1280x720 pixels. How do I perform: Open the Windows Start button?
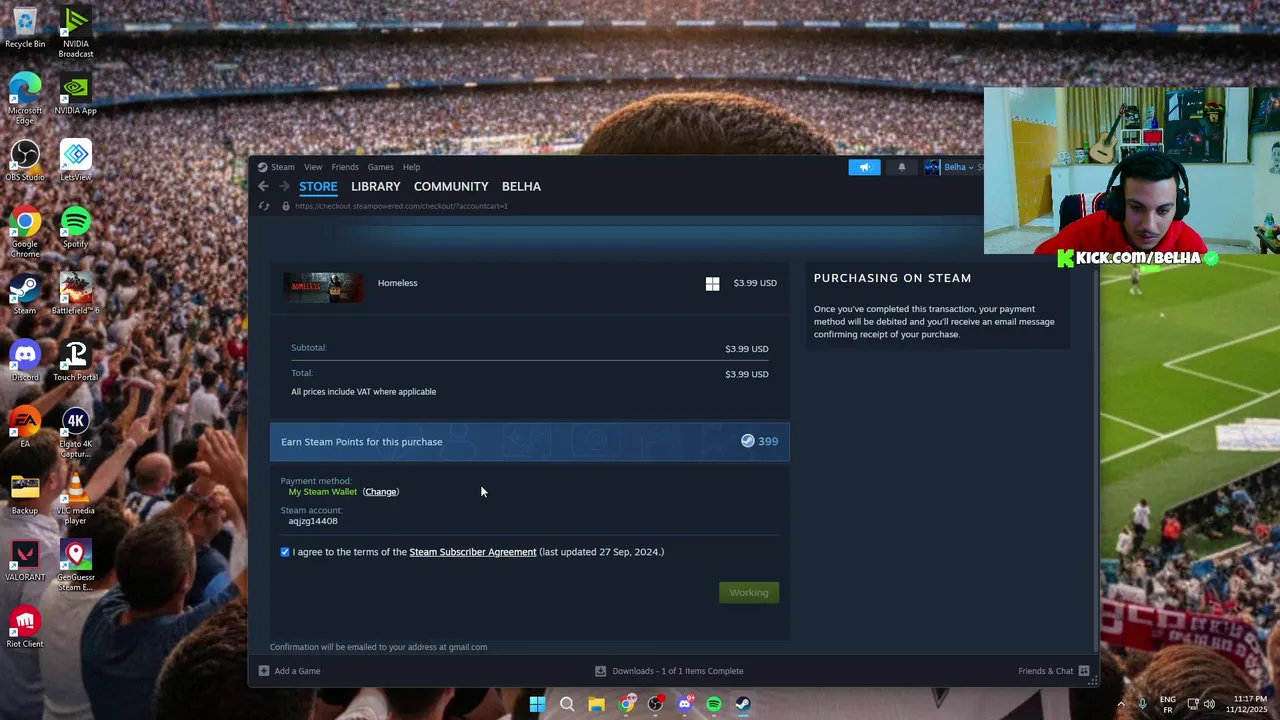click(x=537, y=704)
